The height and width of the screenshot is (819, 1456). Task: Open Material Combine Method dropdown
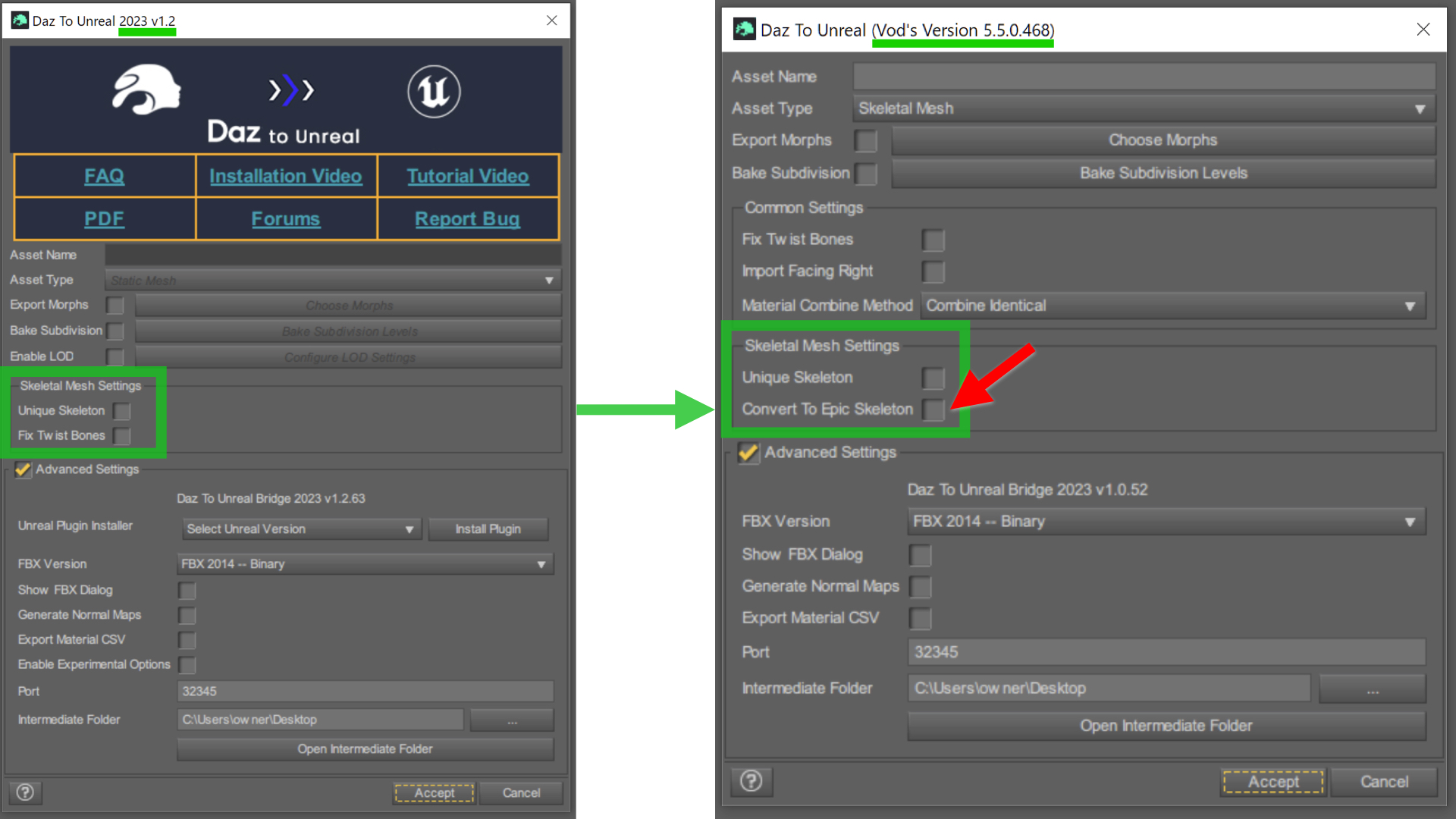[1173, 306]
